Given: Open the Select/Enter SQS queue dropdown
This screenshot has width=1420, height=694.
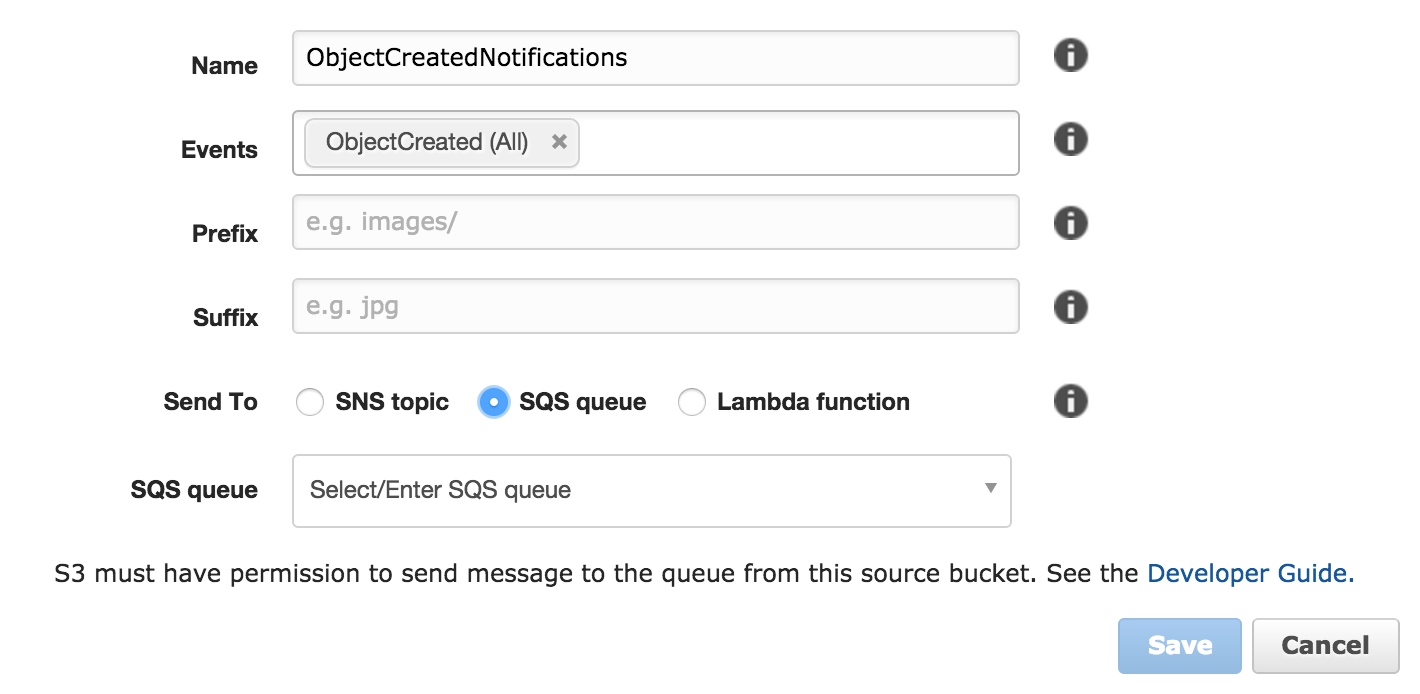Looking at the screenshot, I should [x=651, y=490].
